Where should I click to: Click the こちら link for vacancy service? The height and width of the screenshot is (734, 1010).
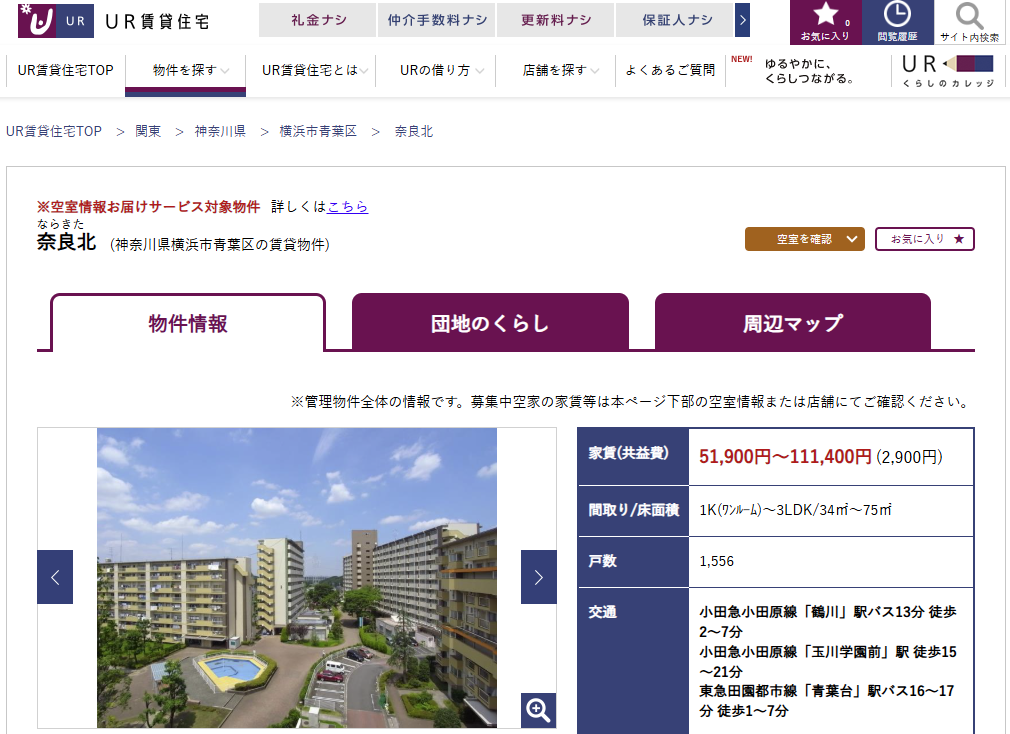[x=348, y=207]
